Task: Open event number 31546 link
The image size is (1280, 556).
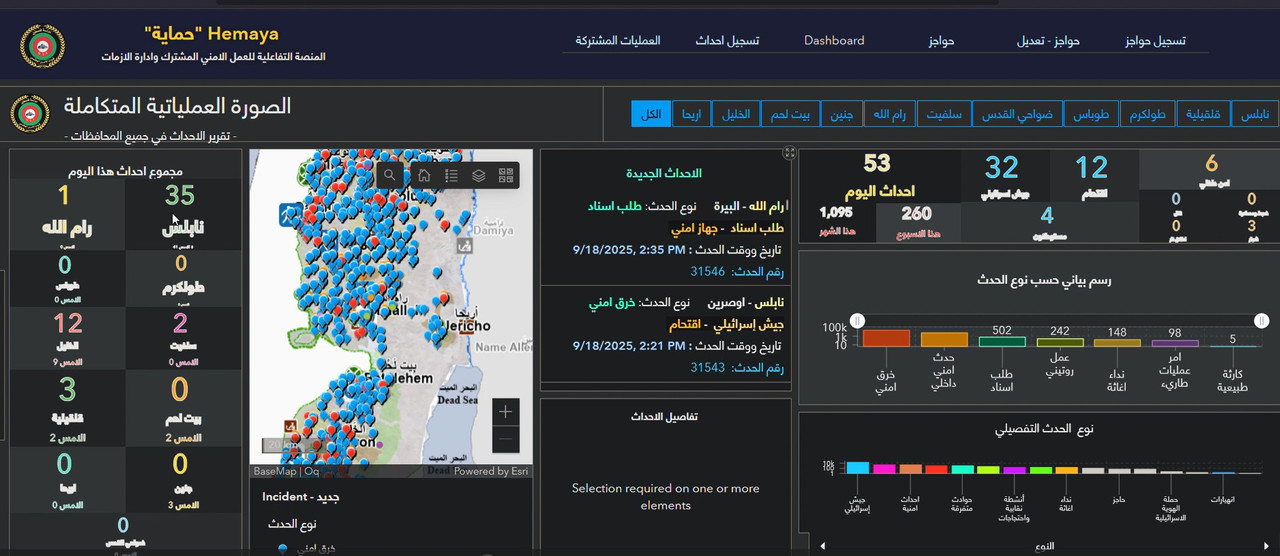Action: pos(707,271)
